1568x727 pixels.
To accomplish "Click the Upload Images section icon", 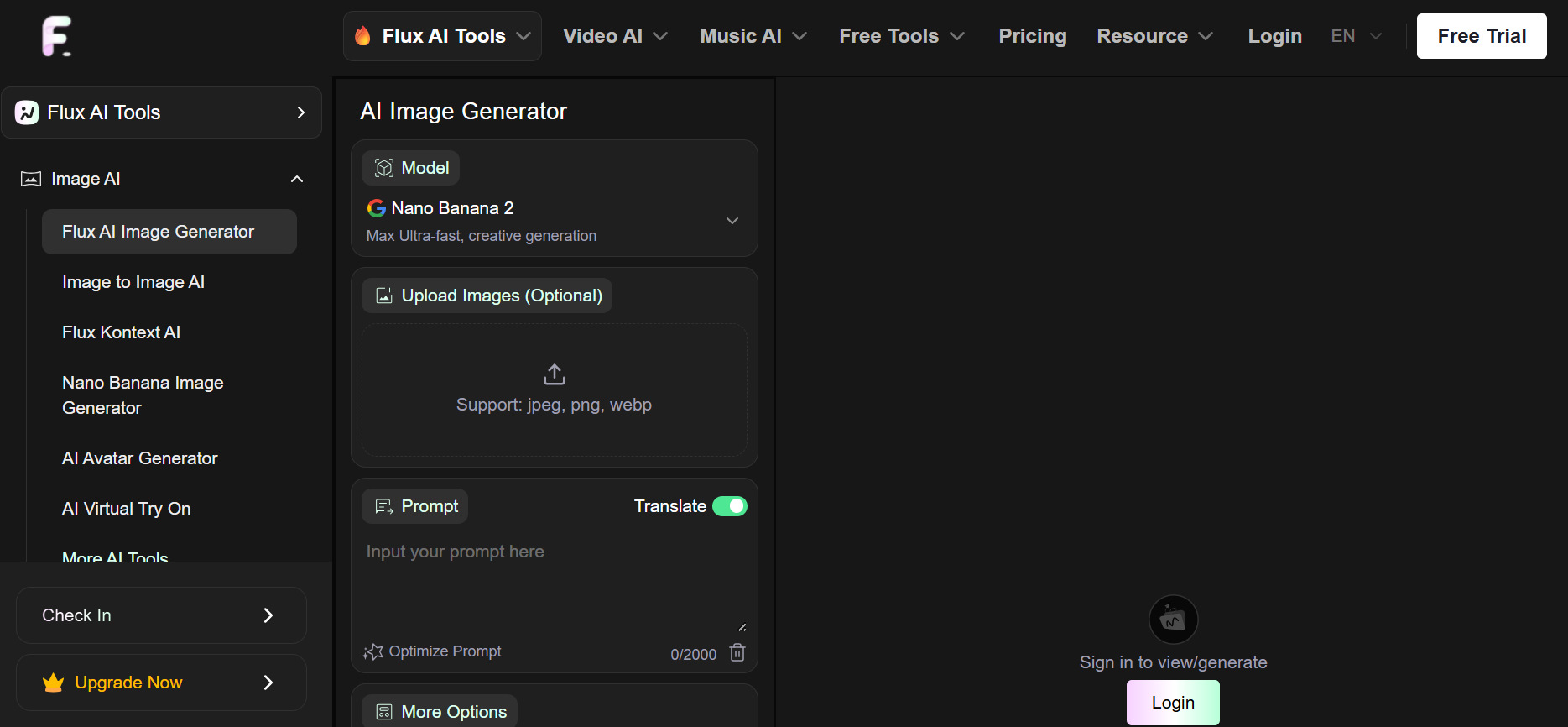I will tap(384, 296).
